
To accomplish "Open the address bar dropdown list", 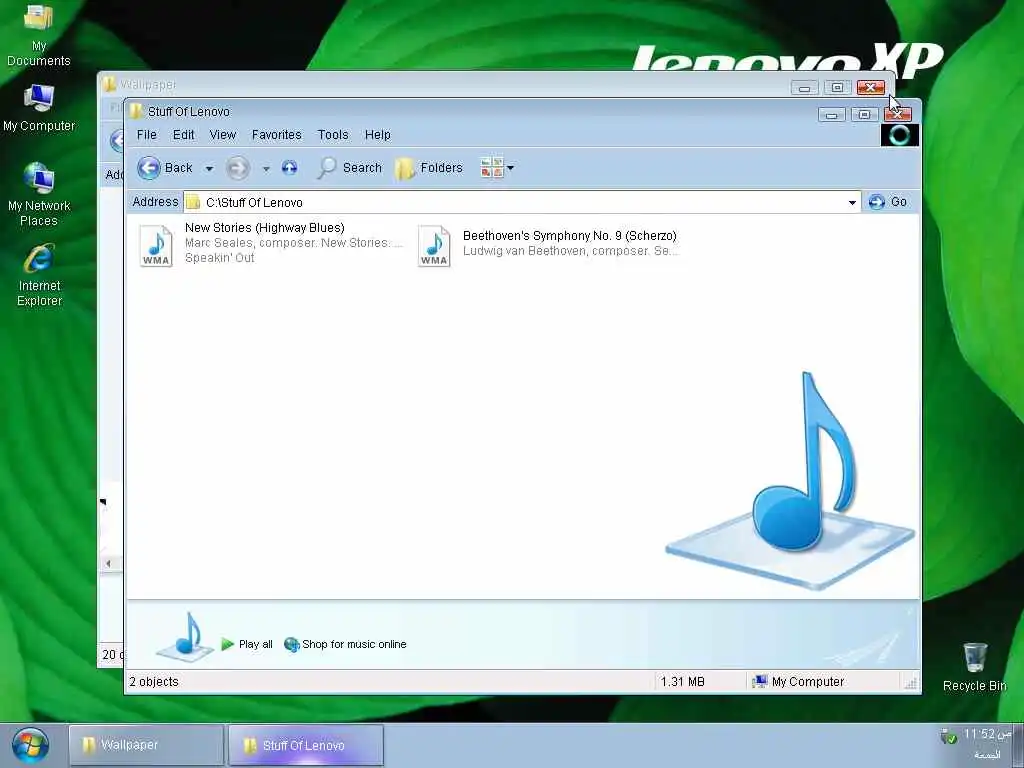I will (x=852, y=202).
